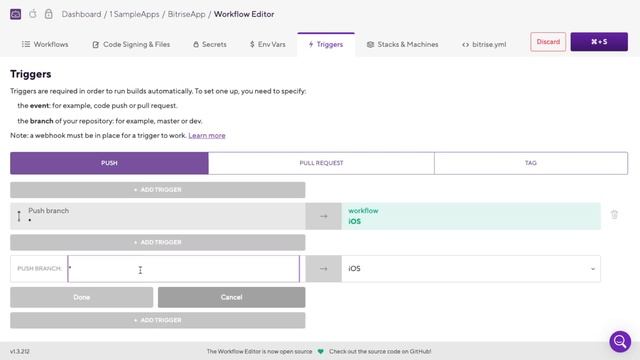Click the bottom ADD TRIGGER button
Viewport: 640px width, 360px height.
tap(158, 320)
